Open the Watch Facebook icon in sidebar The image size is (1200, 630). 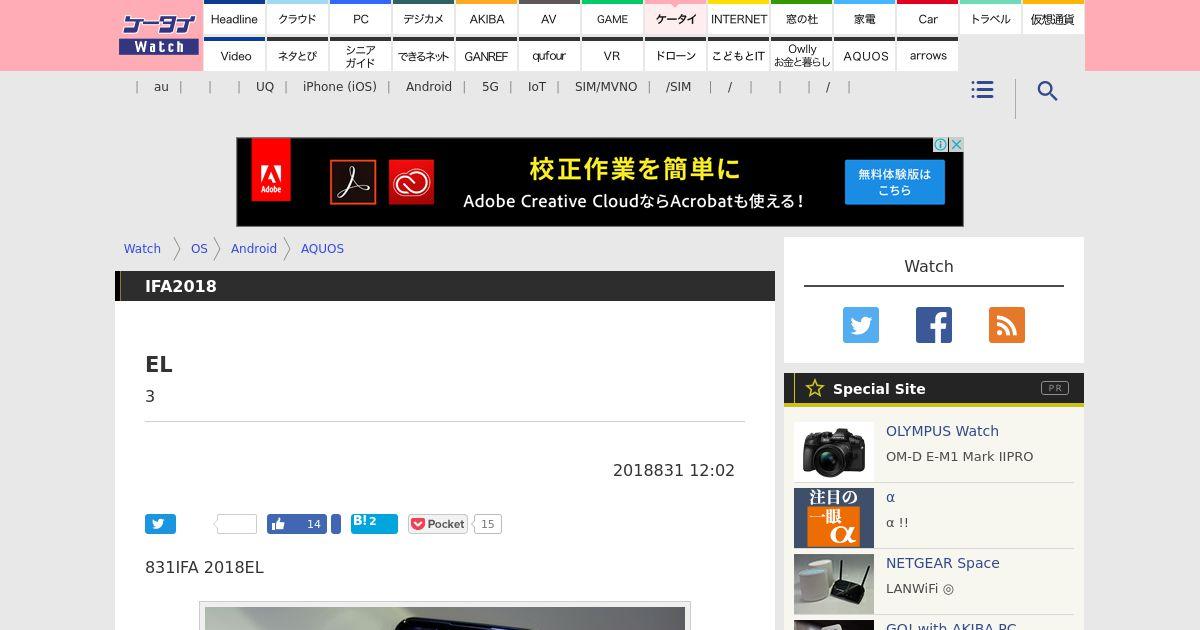point(934,325)
